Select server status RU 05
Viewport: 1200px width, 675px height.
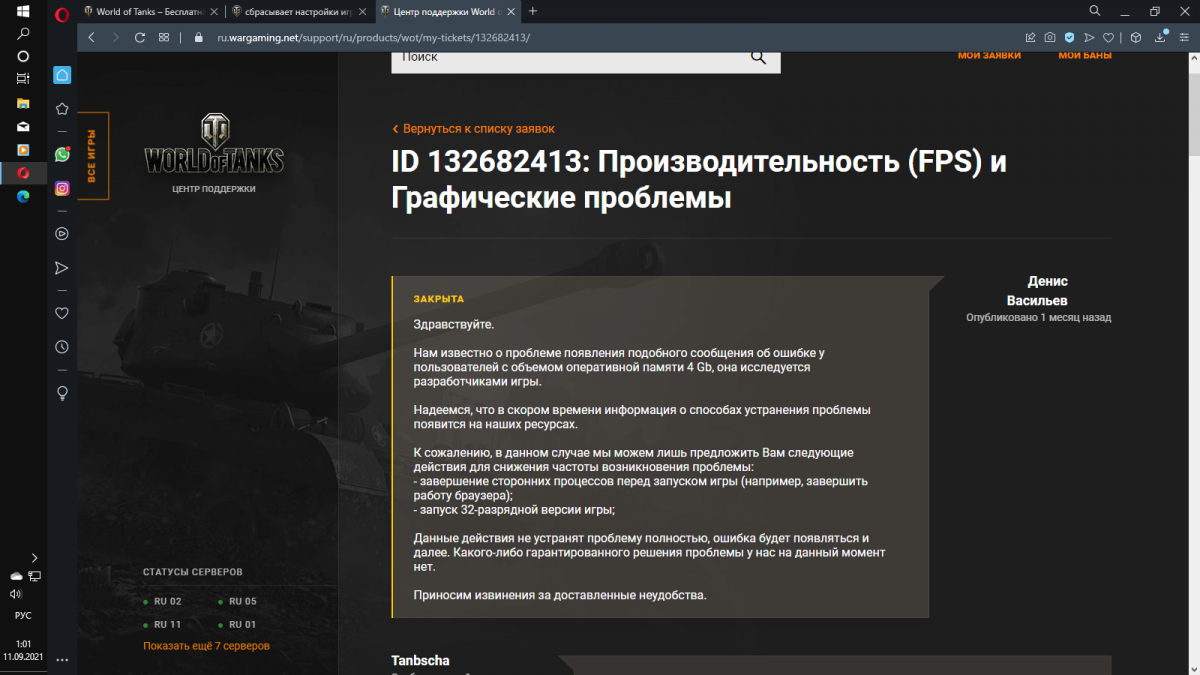[x=237, y=601]
